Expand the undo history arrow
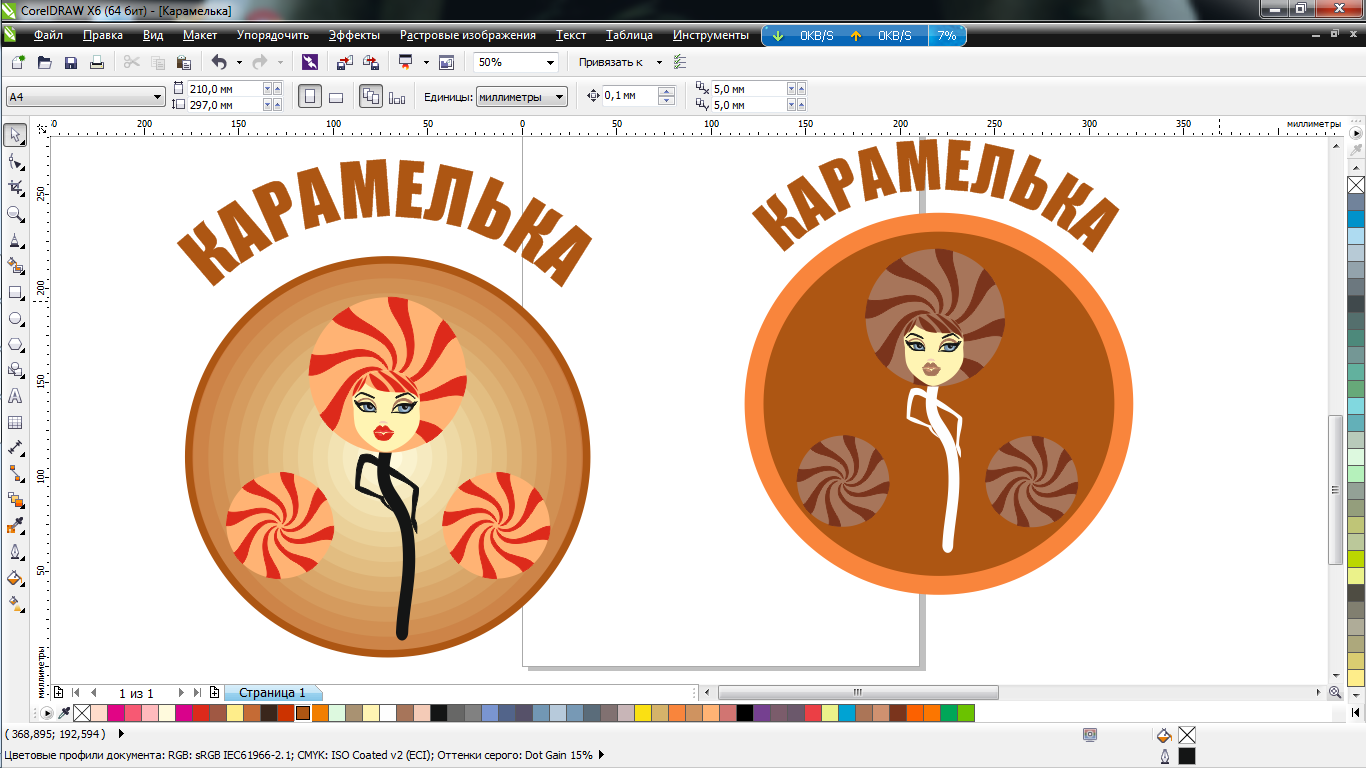The height and width of the screenshot is (768, 1366). tap(238, 62)
